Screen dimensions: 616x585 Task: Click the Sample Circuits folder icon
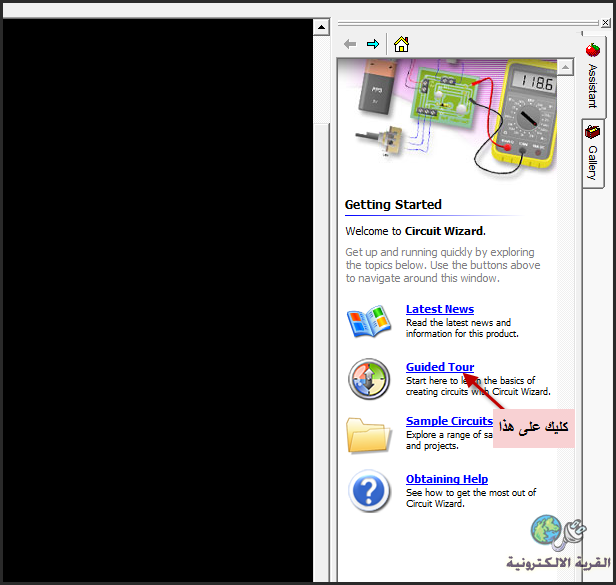pos(368,435)
